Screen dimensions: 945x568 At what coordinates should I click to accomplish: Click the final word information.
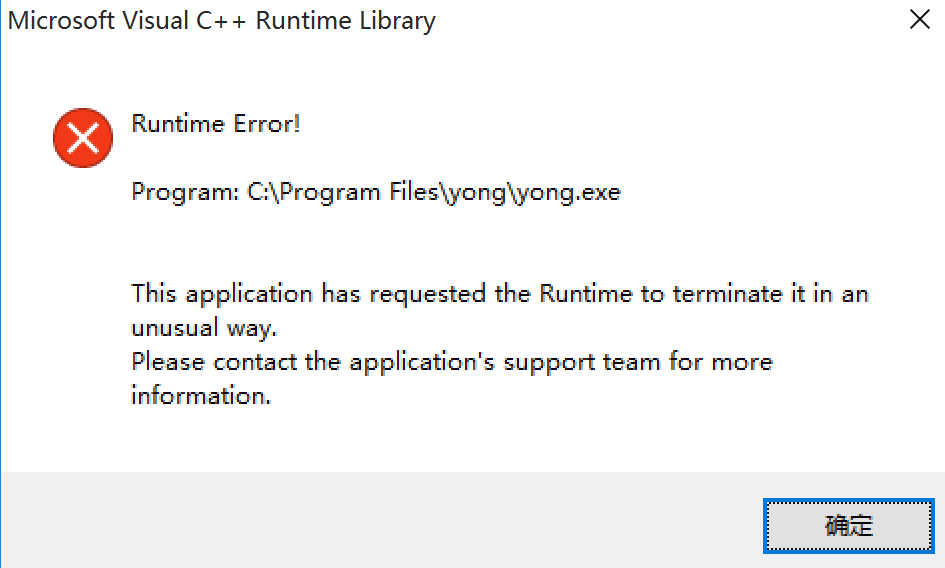click(x=201, y=396)
